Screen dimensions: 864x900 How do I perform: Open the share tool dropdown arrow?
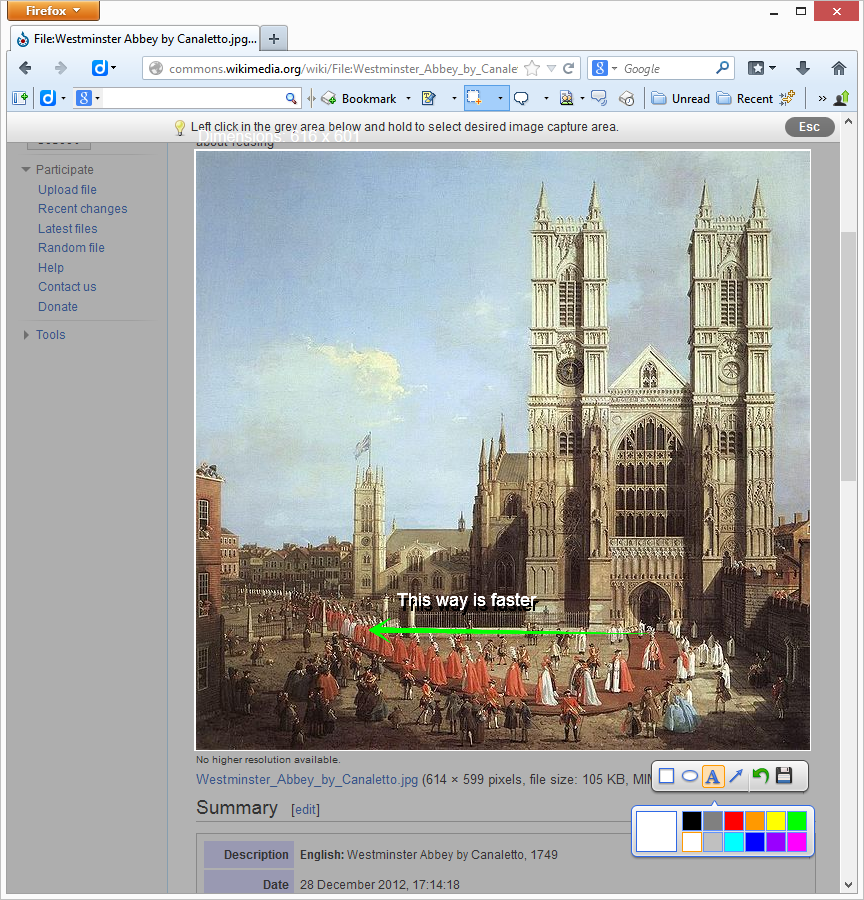(582, 99)
